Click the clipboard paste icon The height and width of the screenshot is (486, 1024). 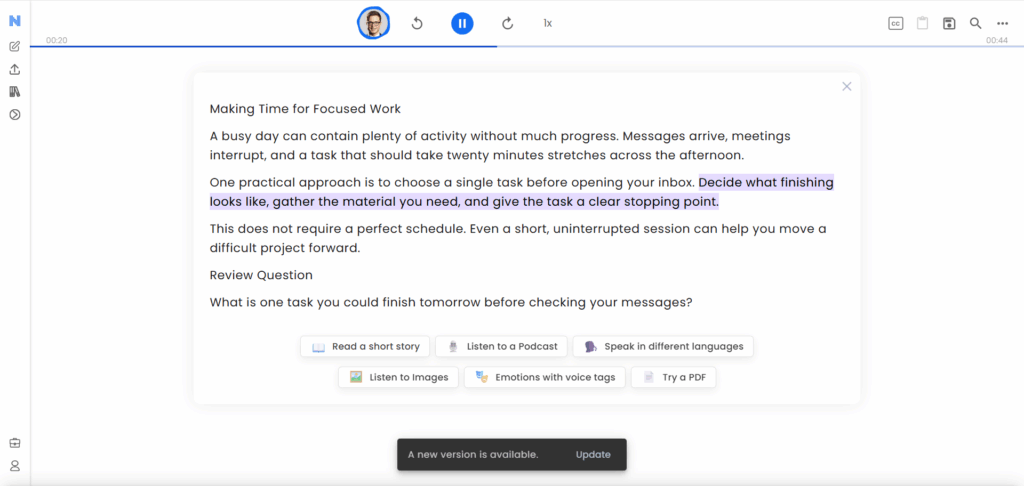point(922,24)
